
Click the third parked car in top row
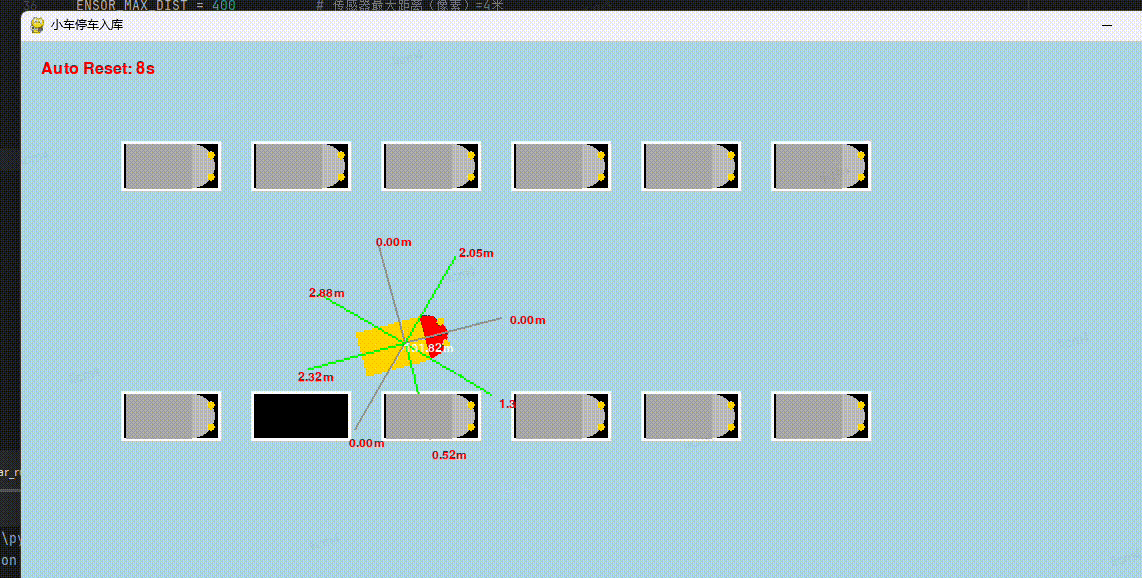pos(431,166)
